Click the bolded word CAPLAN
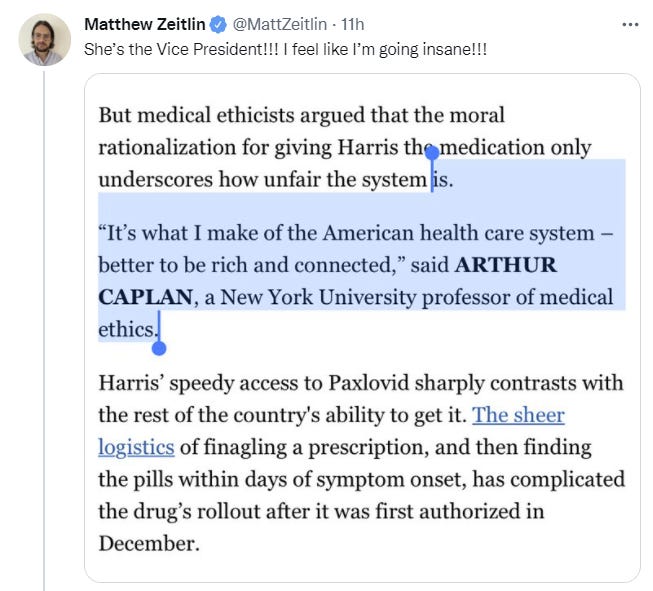Screen dimensions: 653x591 (141, 297)
